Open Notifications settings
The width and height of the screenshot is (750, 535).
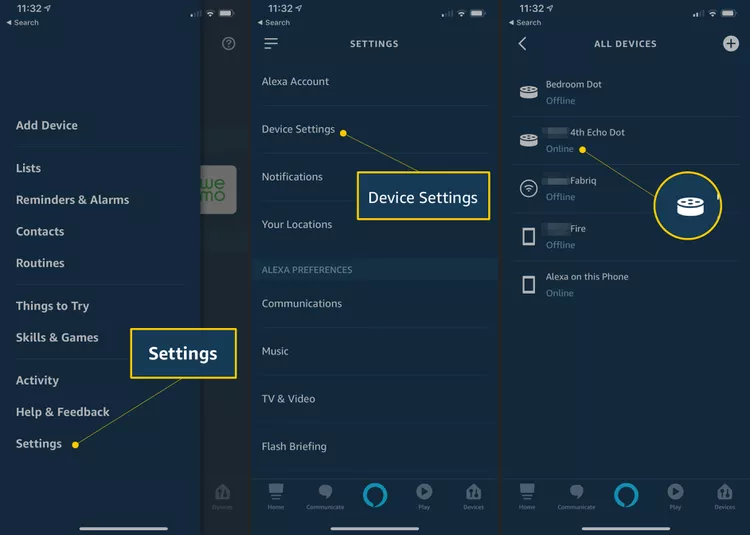pos(375,177)
